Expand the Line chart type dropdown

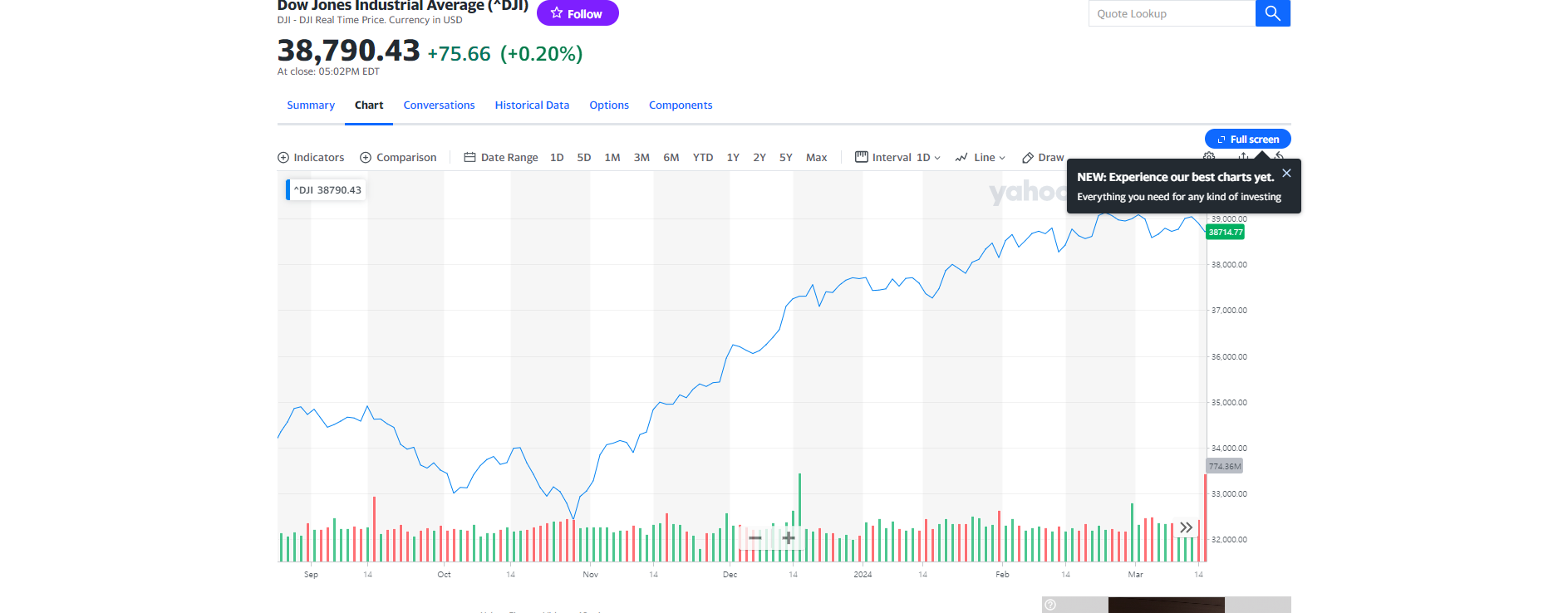[981, 157]
